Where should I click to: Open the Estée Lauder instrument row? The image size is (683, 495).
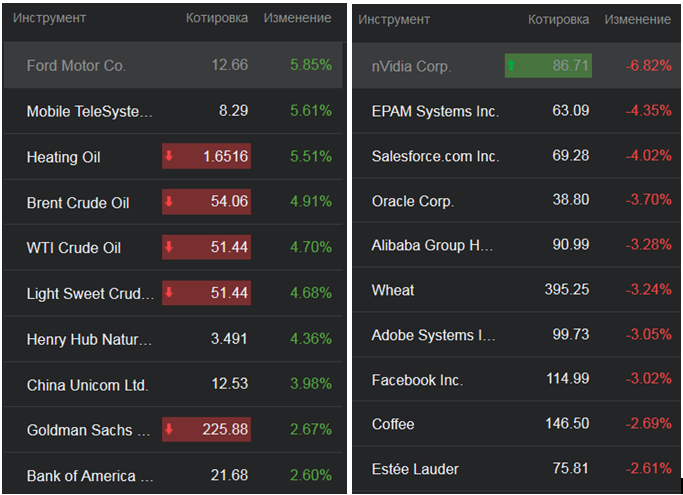coord(415,469)
